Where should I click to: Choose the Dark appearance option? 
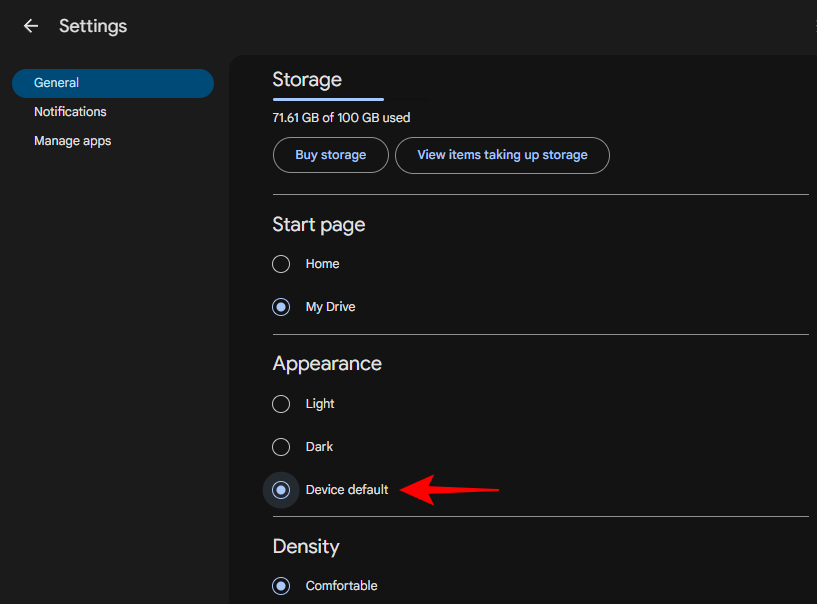point(281,447)
